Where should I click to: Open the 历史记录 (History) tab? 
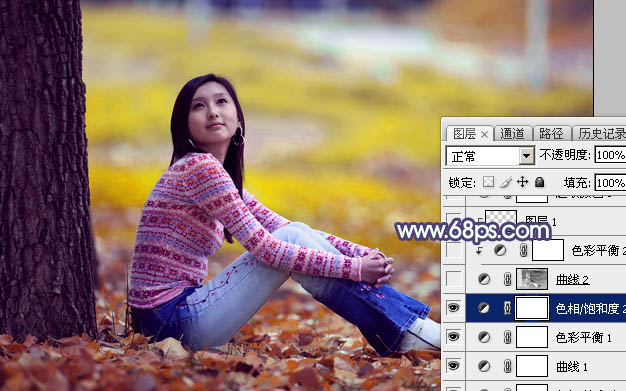click(x=601, y=133)
